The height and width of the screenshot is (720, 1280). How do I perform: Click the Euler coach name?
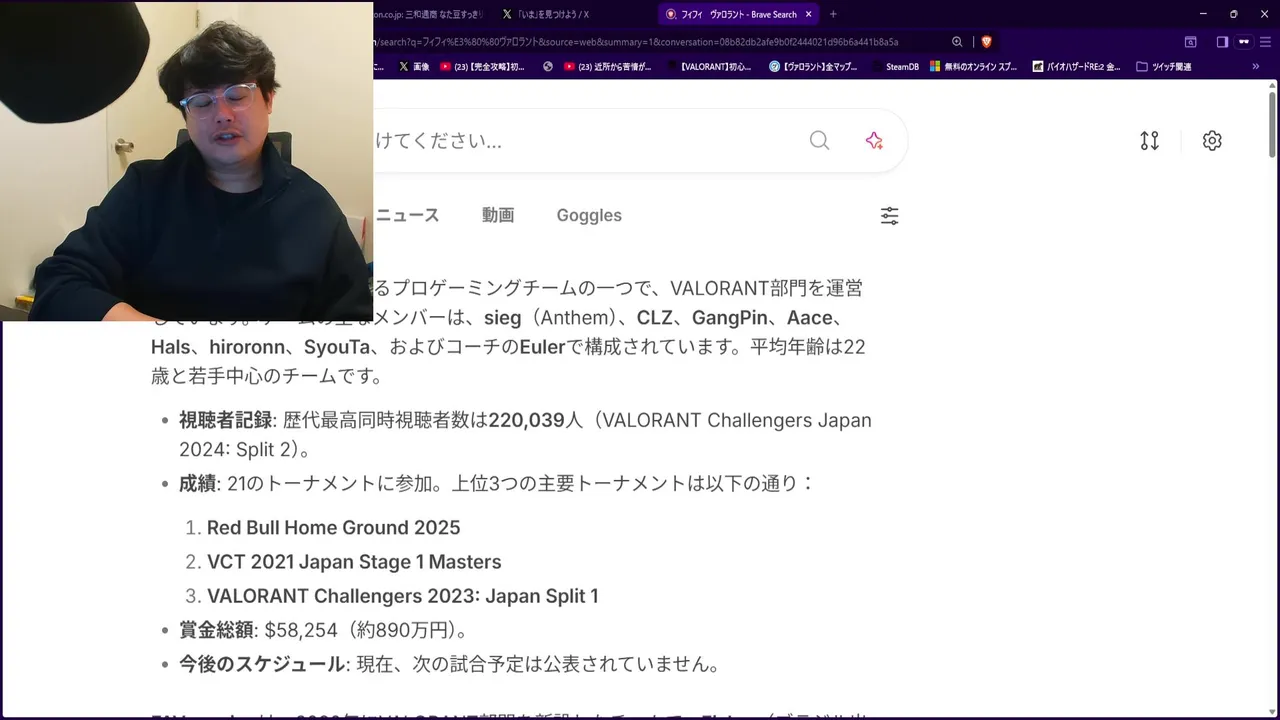click(543, 347)
